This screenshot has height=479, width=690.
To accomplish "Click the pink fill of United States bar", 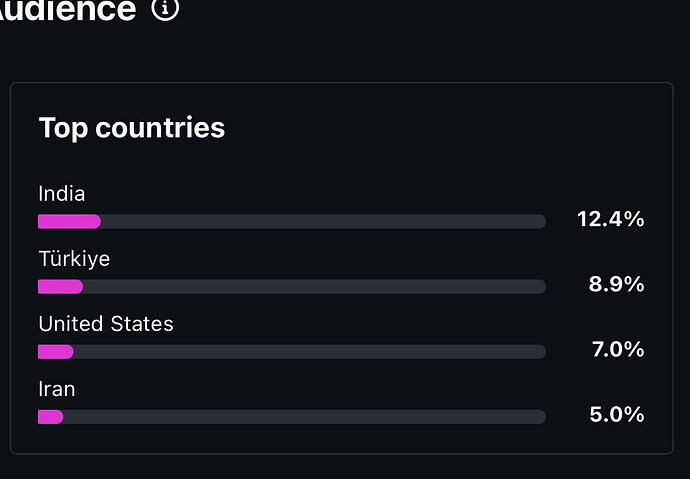I will coord(56,352).
